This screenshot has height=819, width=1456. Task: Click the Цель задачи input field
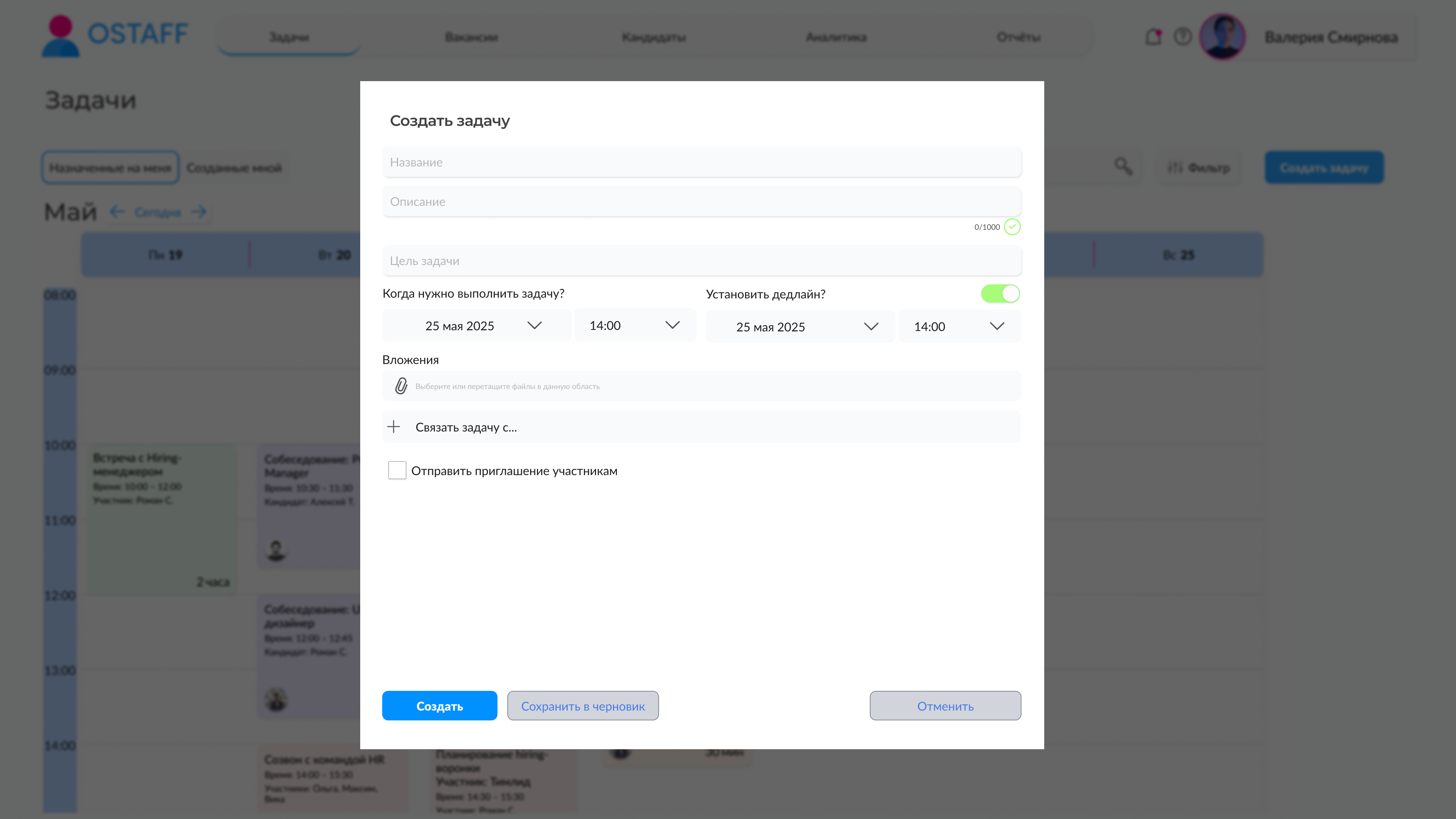click(x=701, y=261)
